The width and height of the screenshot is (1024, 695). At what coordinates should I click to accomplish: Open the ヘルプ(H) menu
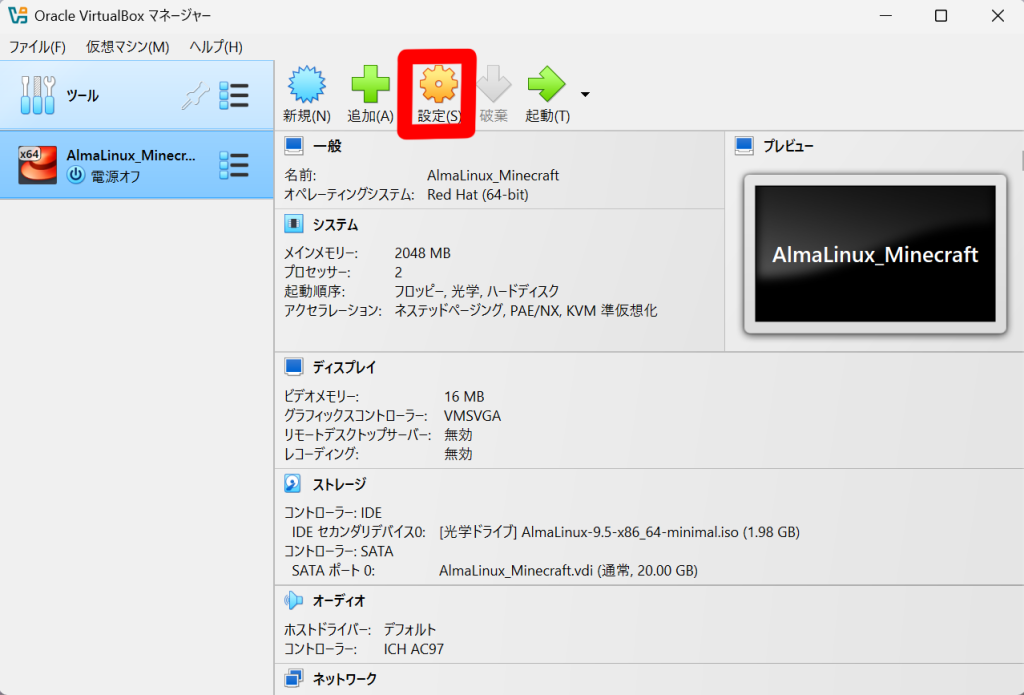point(216,47)
